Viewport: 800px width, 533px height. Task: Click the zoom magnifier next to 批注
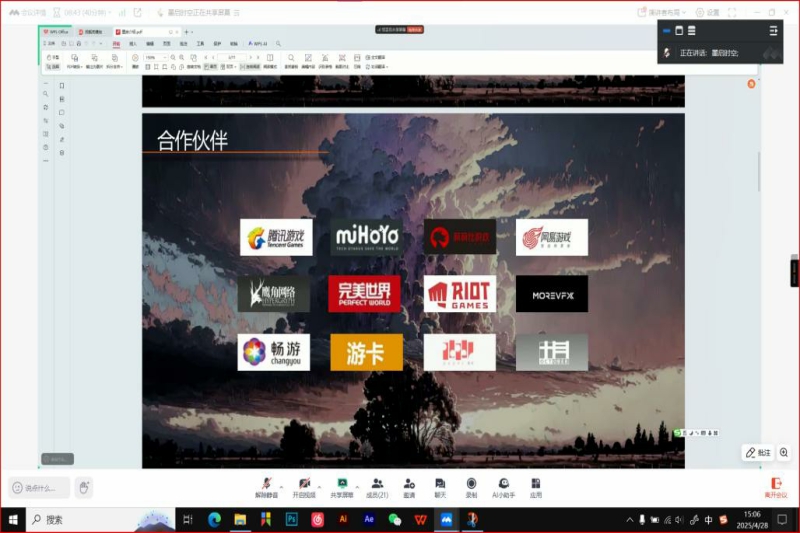(784, 453)
